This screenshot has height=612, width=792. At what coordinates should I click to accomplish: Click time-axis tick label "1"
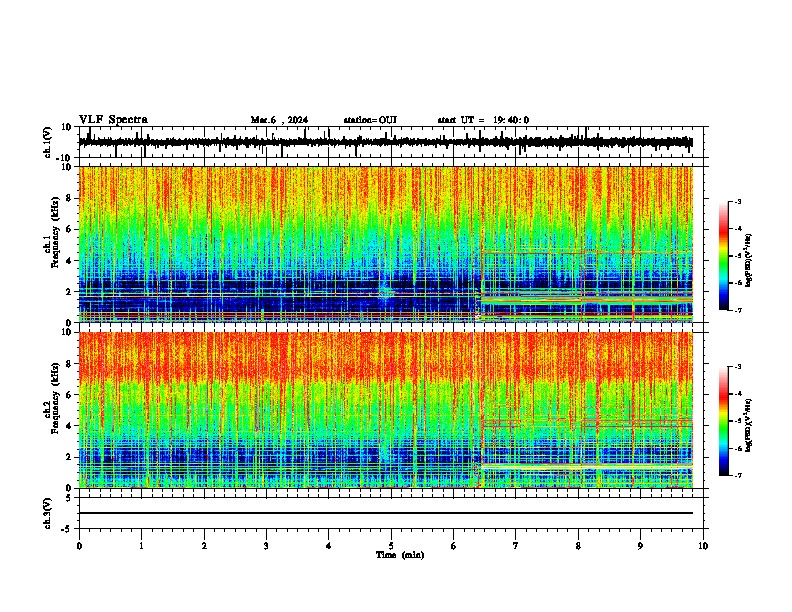pos(141,546)
